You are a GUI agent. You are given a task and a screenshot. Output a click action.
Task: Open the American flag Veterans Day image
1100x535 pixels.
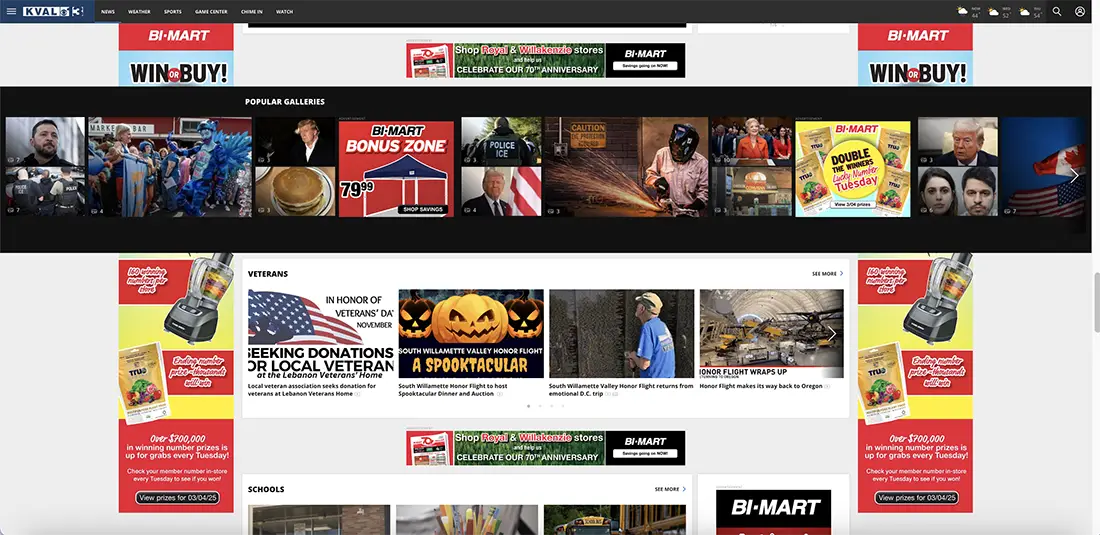click(x=321, y=334)
